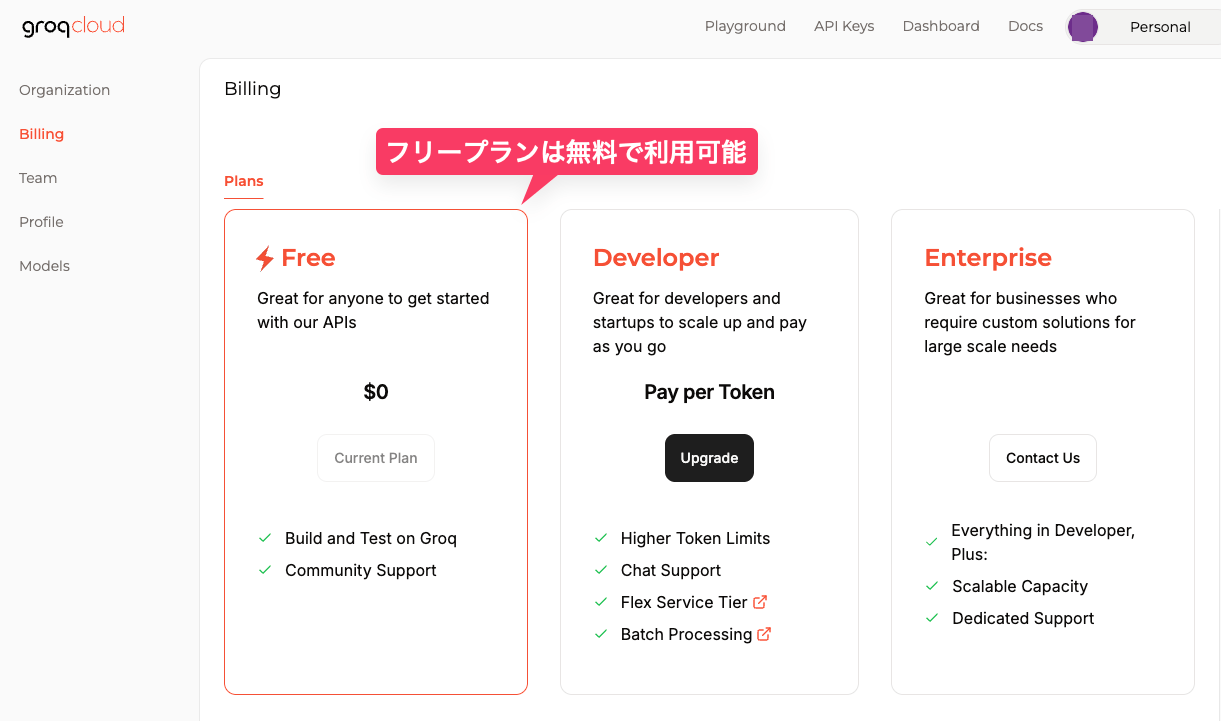Open the Dashboard nav link
This screenshot has width=1221, height=721.
[941, 26]
